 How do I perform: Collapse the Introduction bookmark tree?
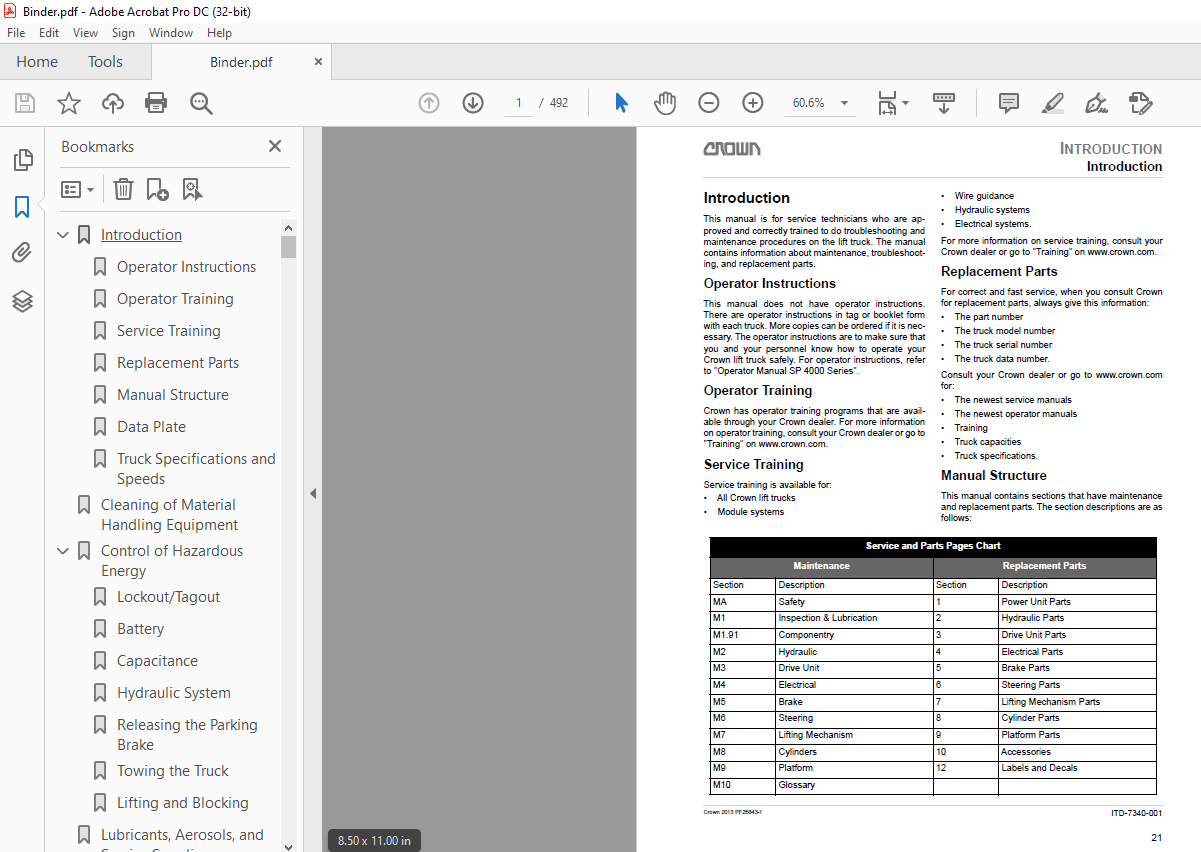[x=62, y=234]
